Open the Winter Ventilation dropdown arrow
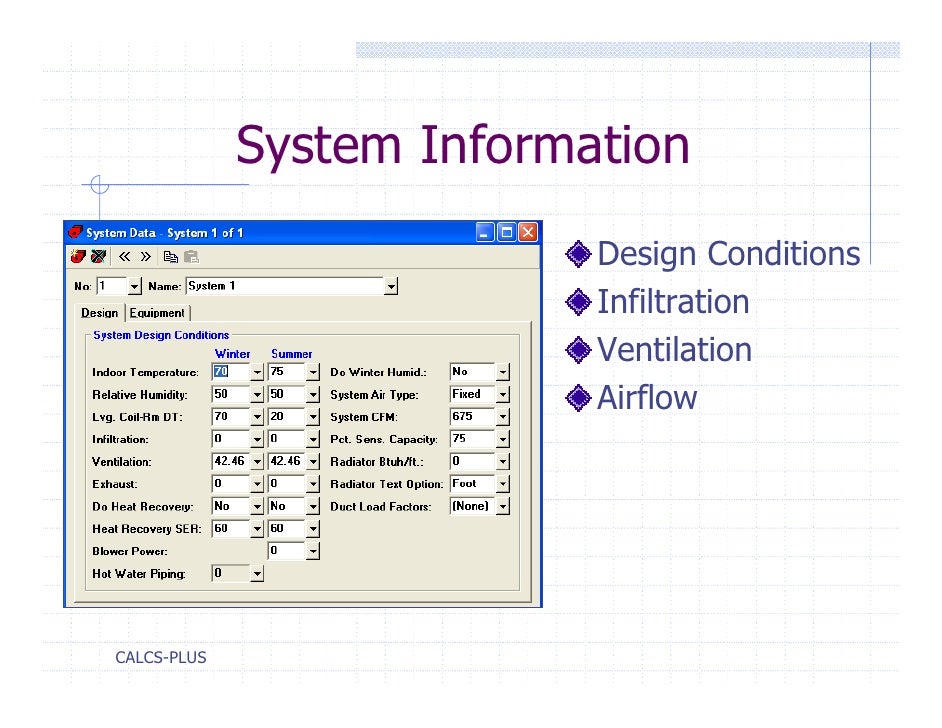942x728 pixels. (257, 462)
